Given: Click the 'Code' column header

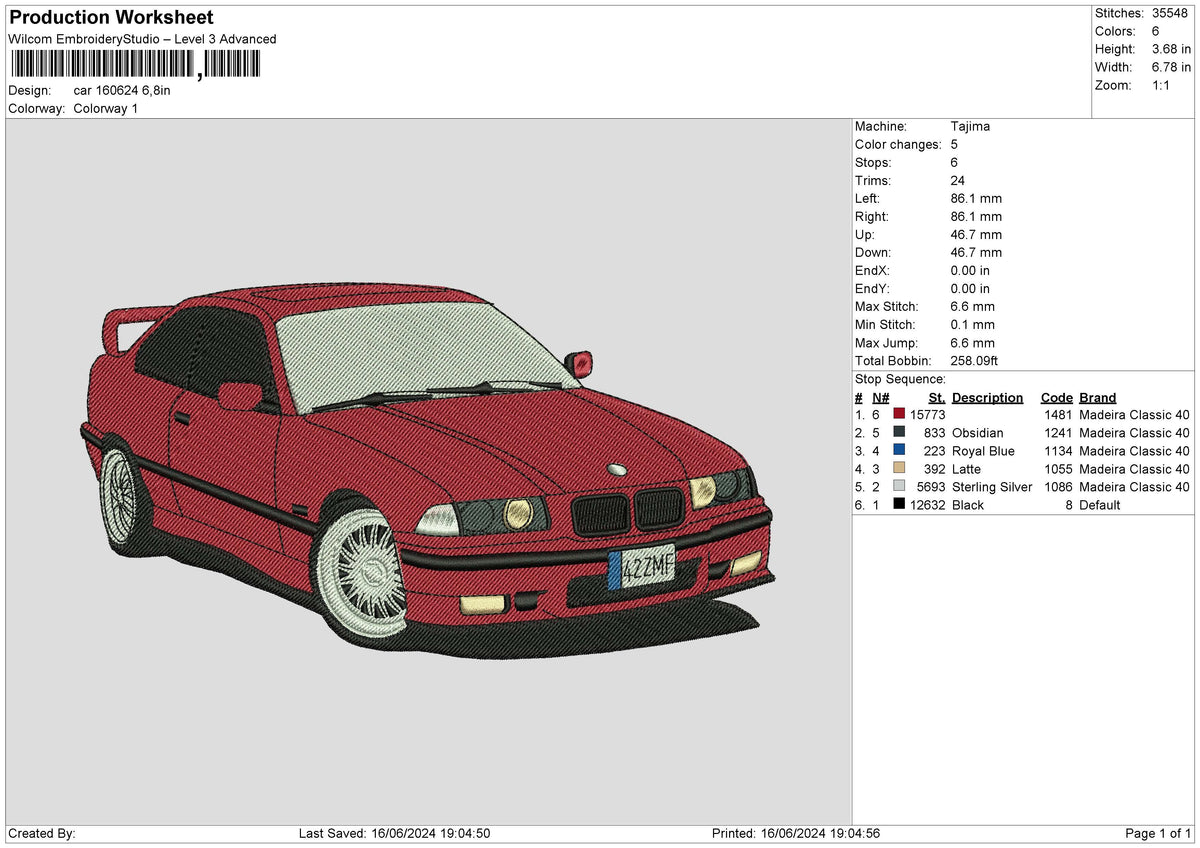Looking at the screenshot, I should 1056,397.
